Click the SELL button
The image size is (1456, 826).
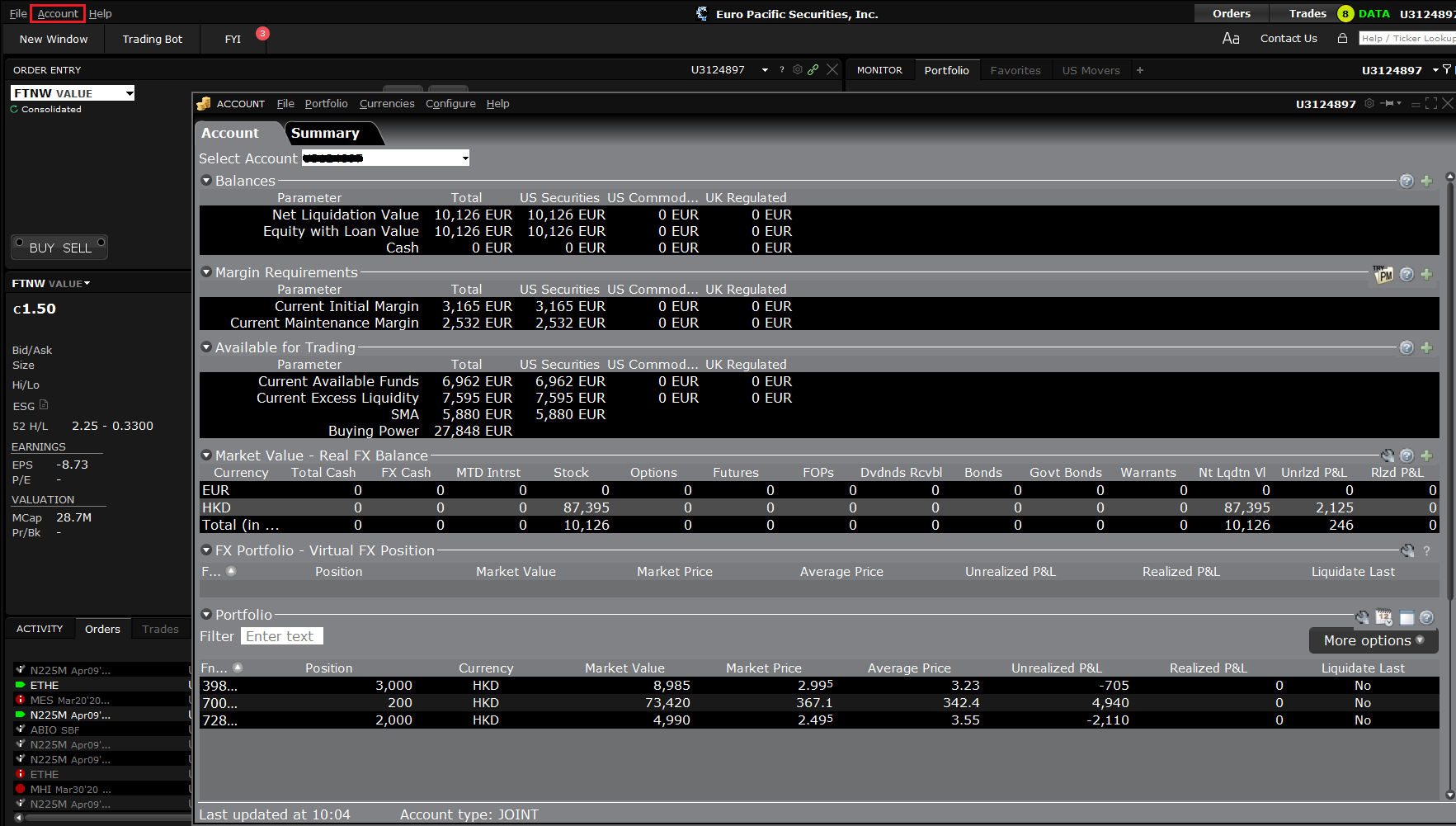tap(77, 248)
